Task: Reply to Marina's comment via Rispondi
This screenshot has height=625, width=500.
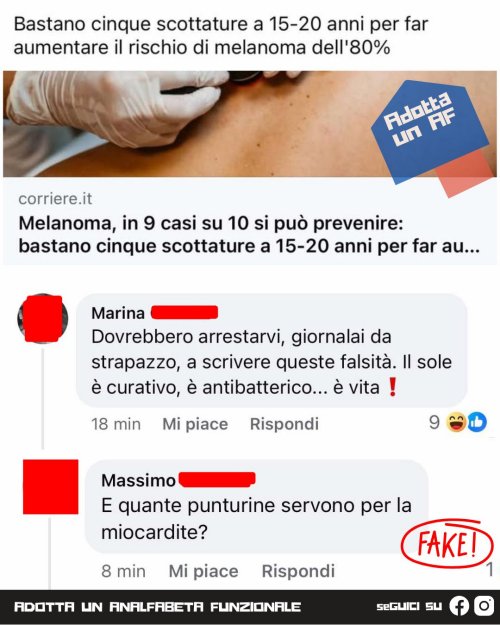Action: (x=284, y=424)
